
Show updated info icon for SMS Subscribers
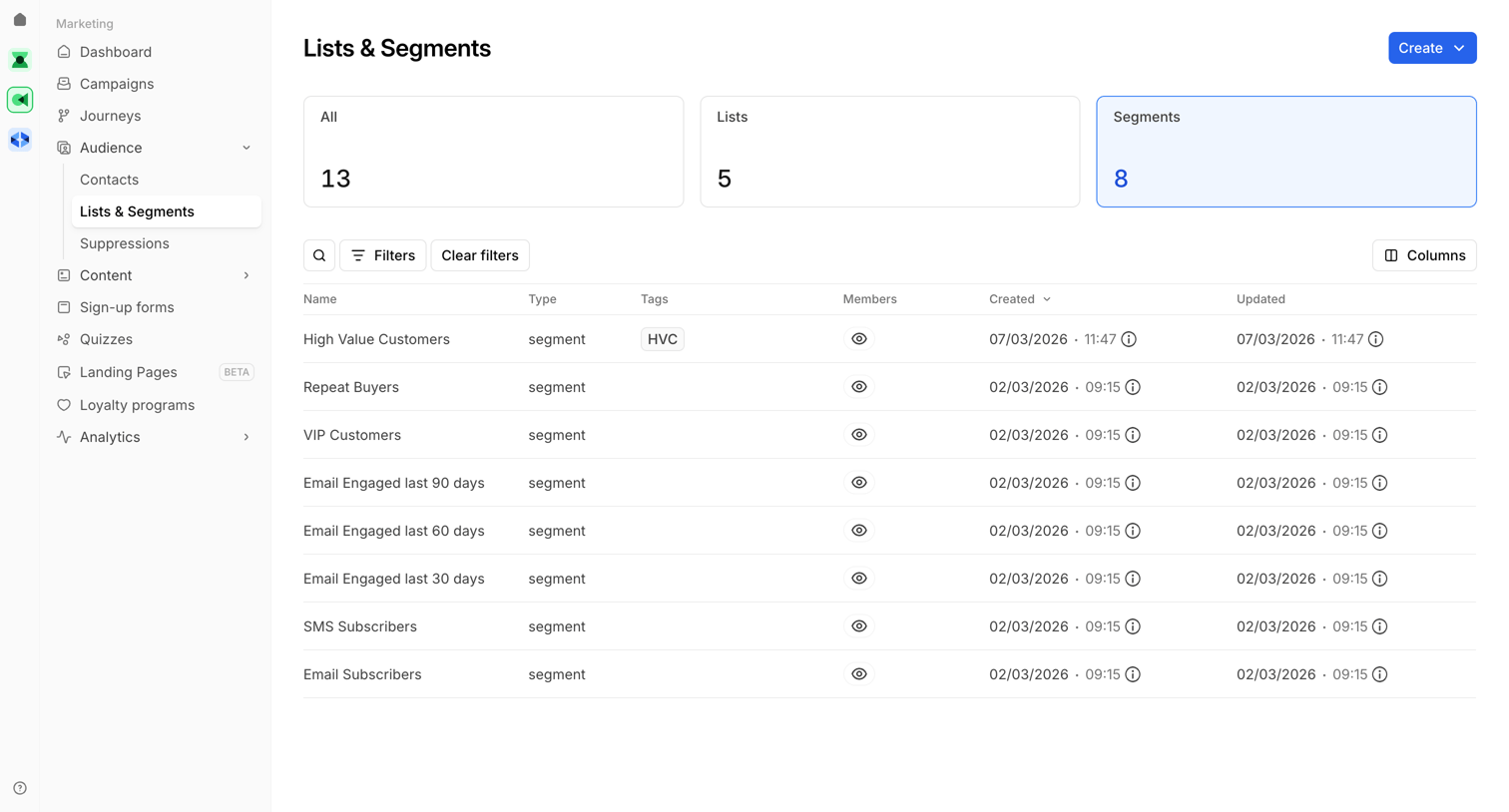click(1380, 626)
